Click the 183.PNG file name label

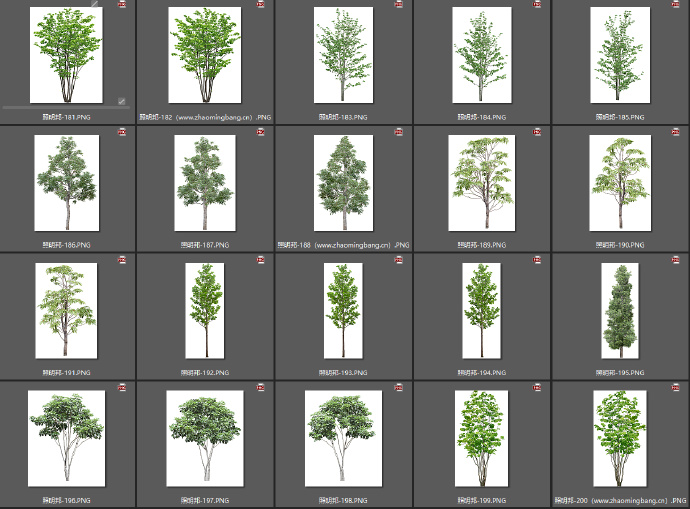point(343,117)
